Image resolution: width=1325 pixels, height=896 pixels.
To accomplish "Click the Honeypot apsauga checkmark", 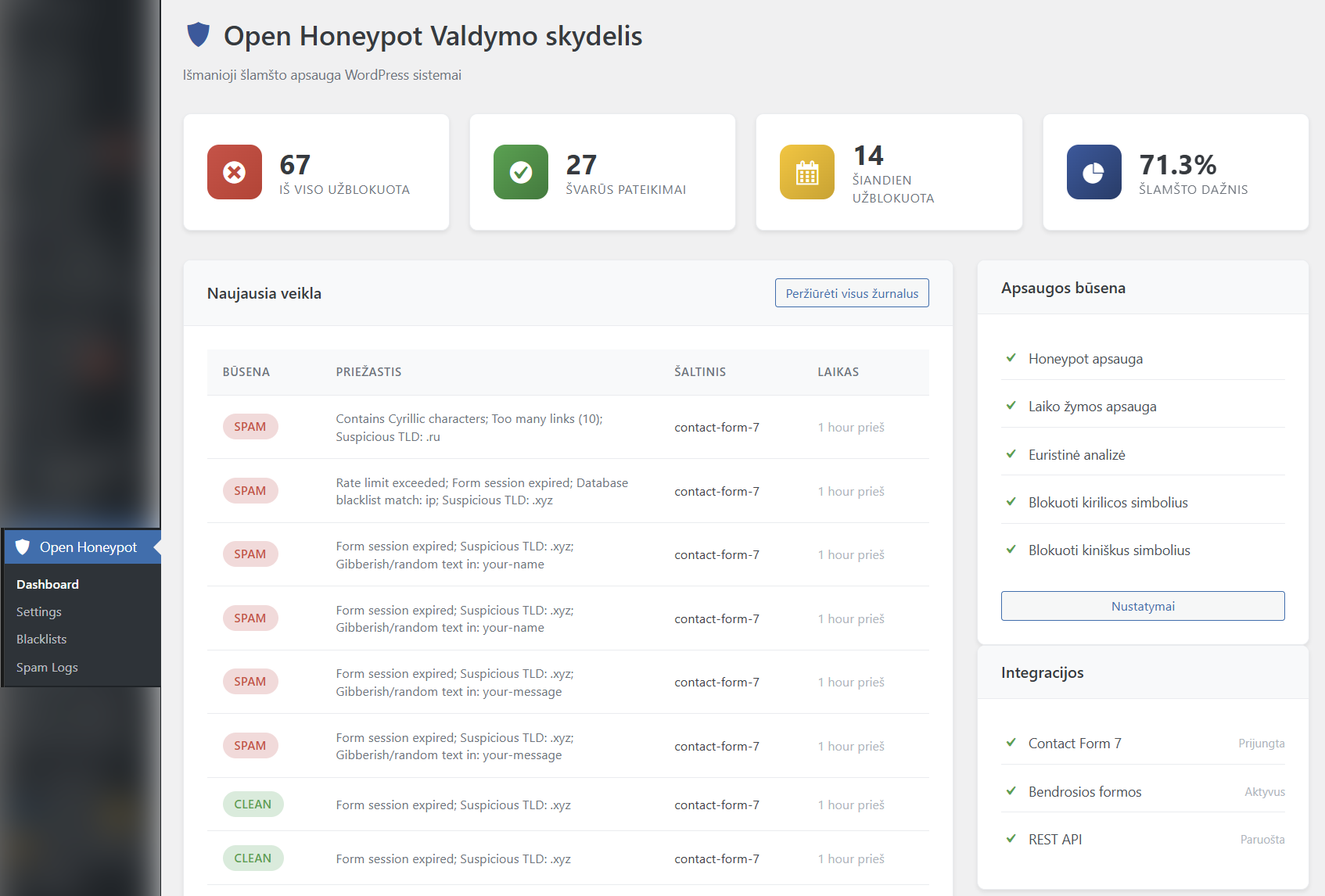I will 1011,358.
